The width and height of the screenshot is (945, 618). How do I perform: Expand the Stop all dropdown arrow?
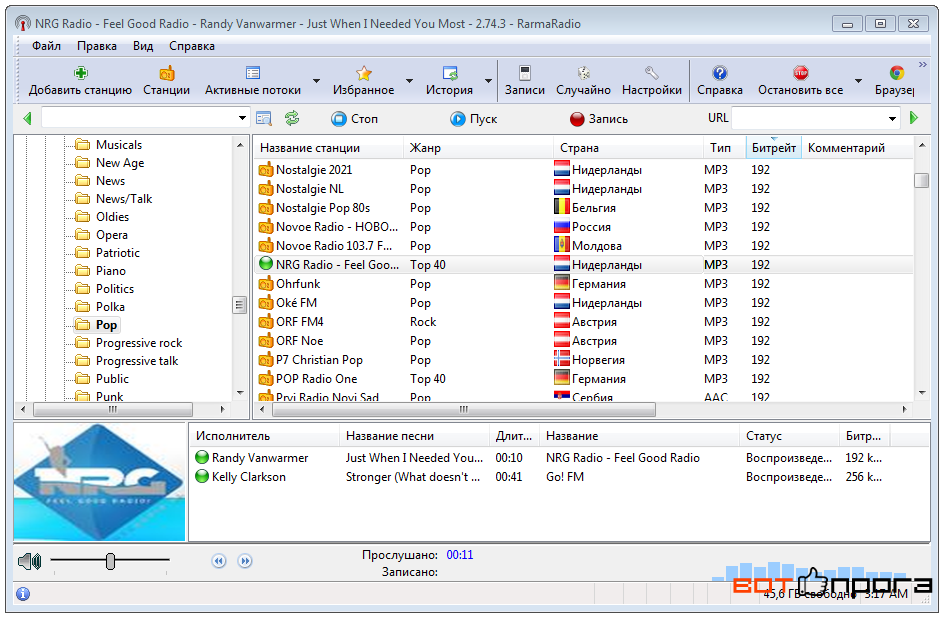pos(858,81)
